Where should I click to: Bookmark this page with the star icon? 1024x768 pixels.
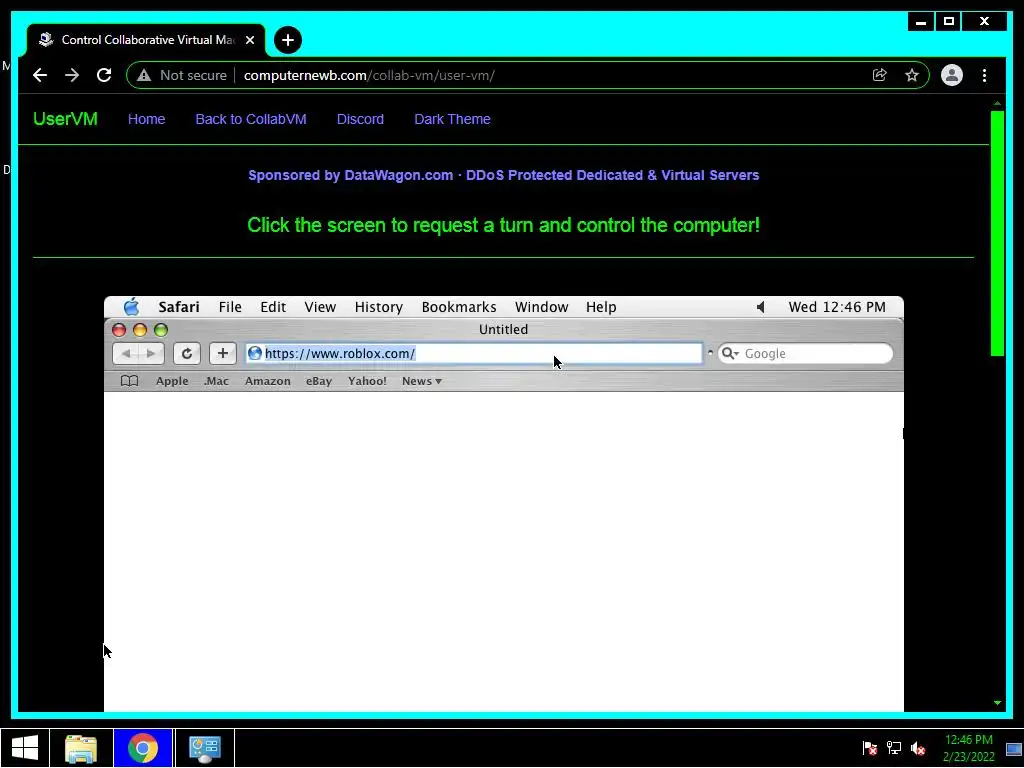[912, 75]
